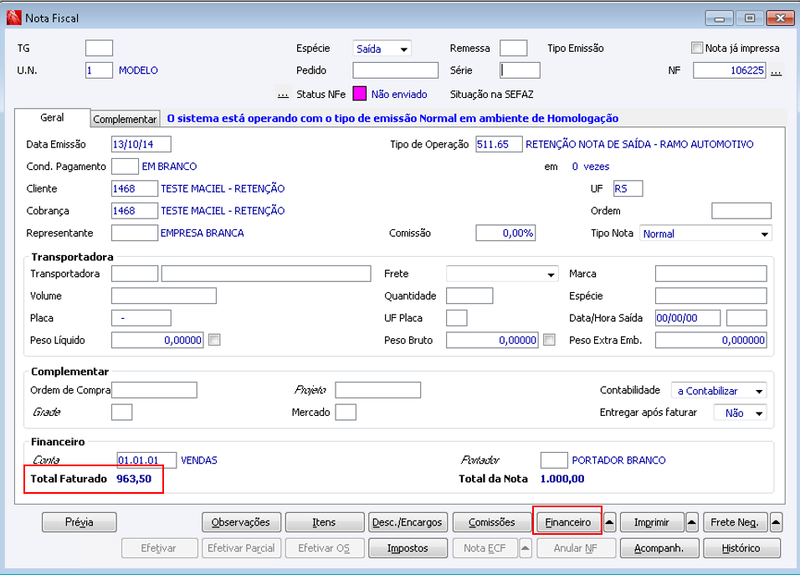Open the arrow menu next to Imprimir button
The height and width of the screenshot is (575, 800).
pos(692,522)
